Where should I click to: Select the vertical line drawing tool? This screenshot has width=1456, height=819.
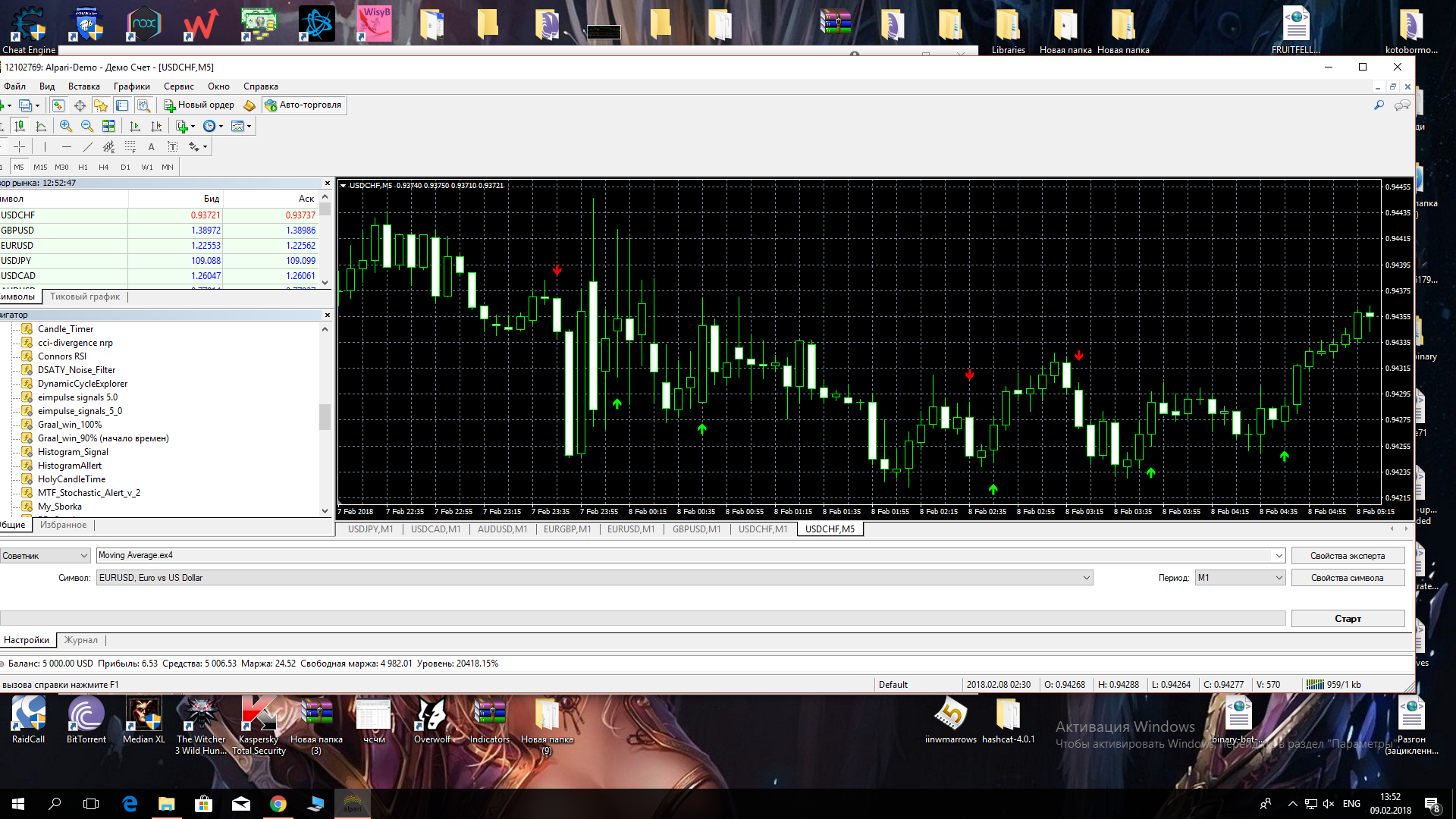(45, 147)
